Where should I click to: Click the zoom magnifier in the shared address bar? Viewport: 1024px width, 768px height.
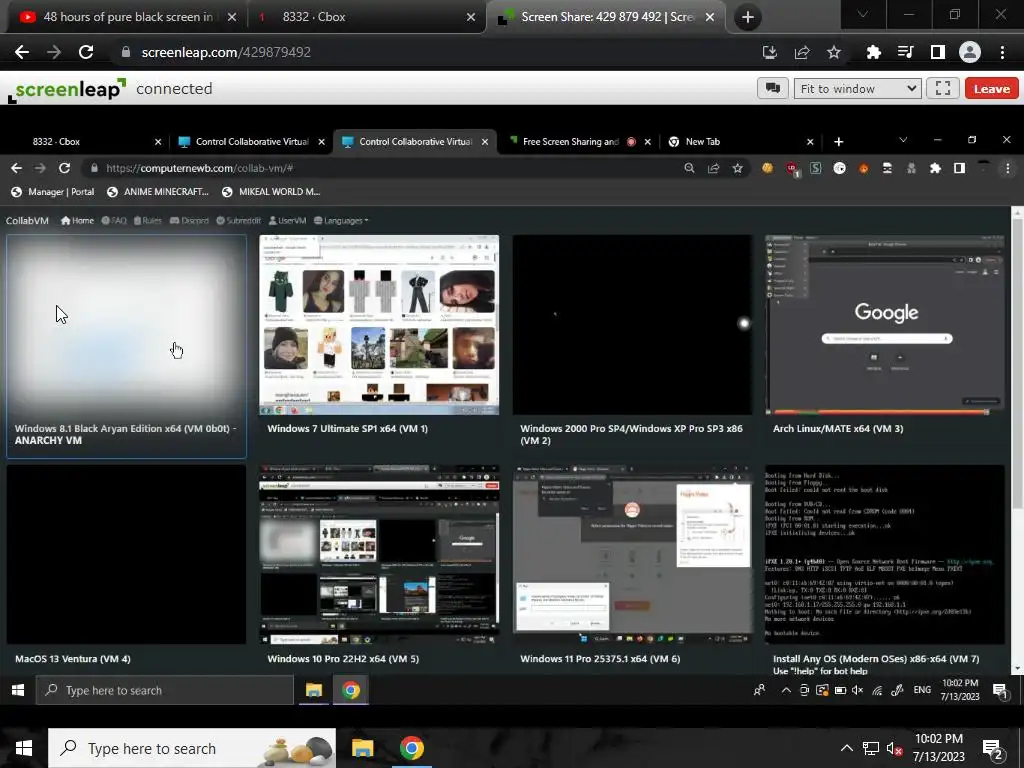point(690,168)
